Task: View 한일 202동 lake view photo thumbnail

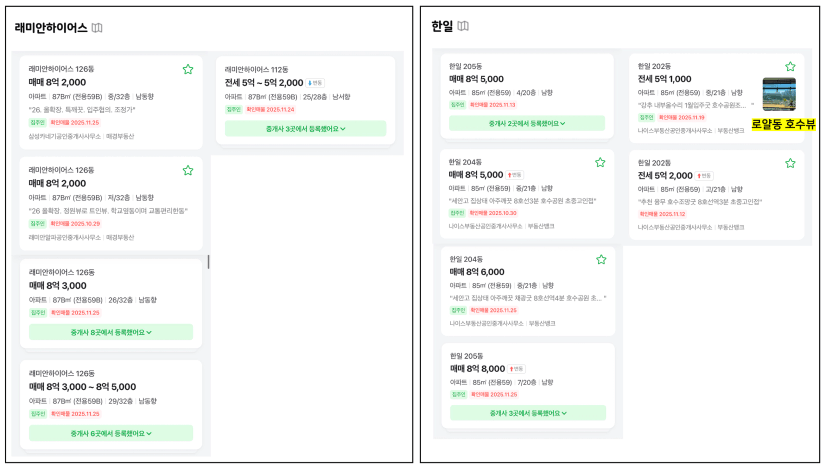Action: (x=778, y=94)
